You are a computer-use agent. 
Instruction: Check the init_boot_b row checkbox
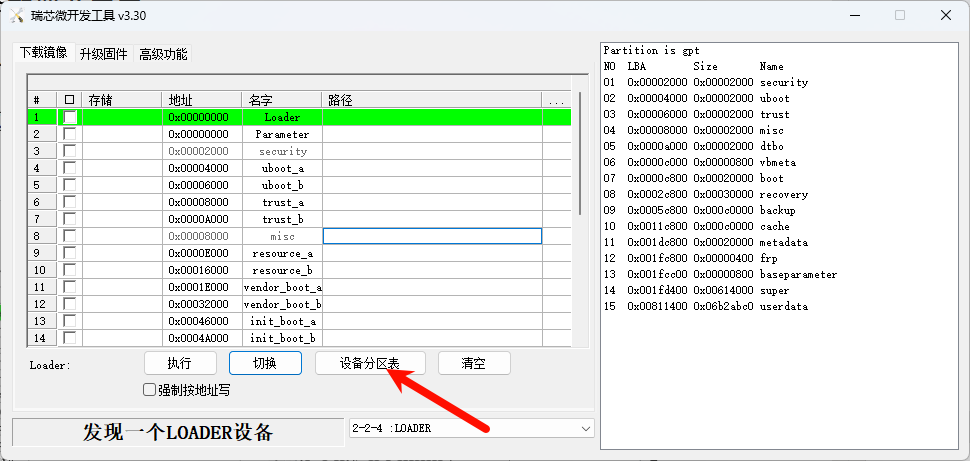[70, 338]
